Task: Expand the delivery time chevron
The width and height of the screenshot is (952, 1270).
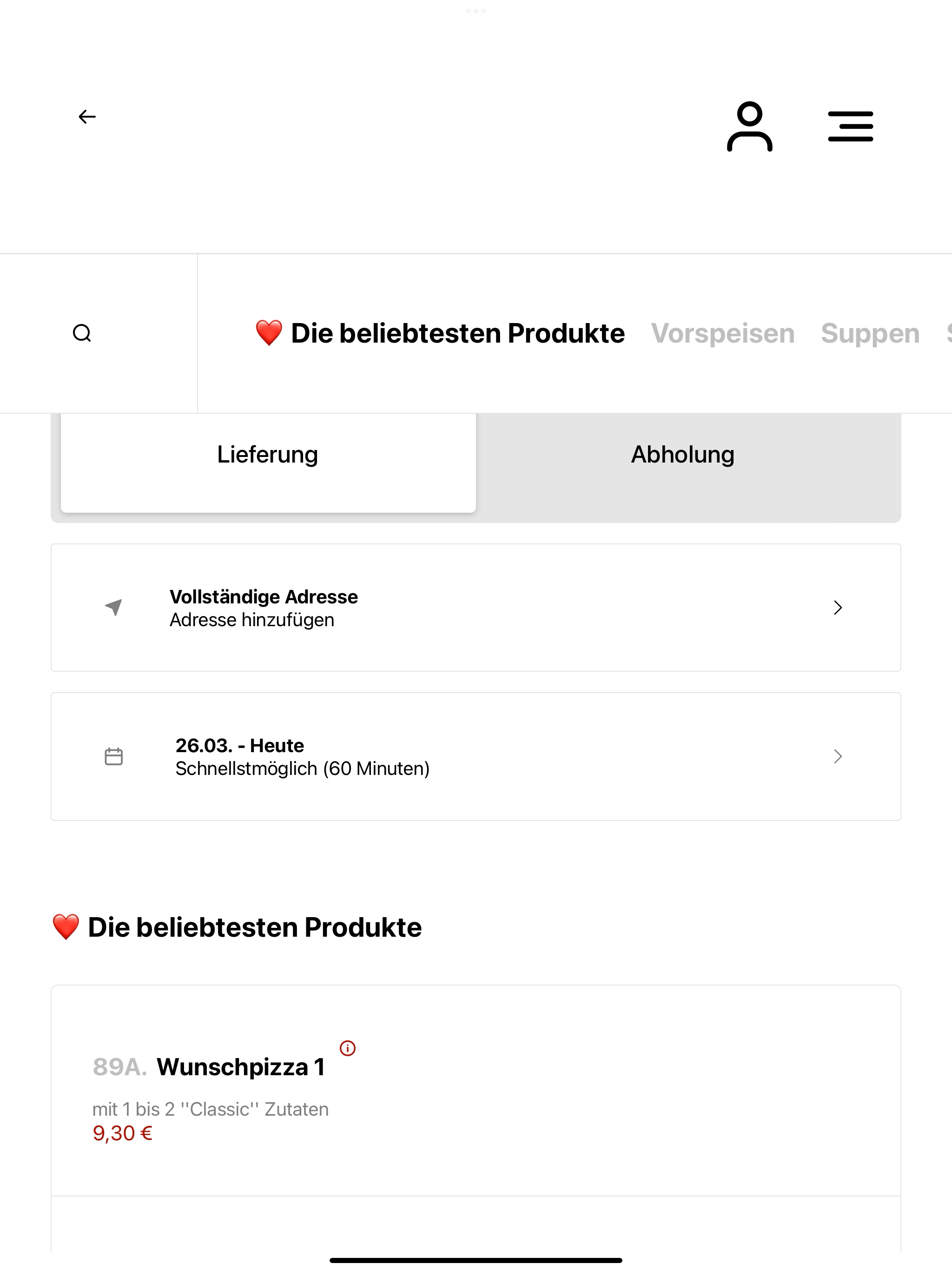Action: (838, 756)
